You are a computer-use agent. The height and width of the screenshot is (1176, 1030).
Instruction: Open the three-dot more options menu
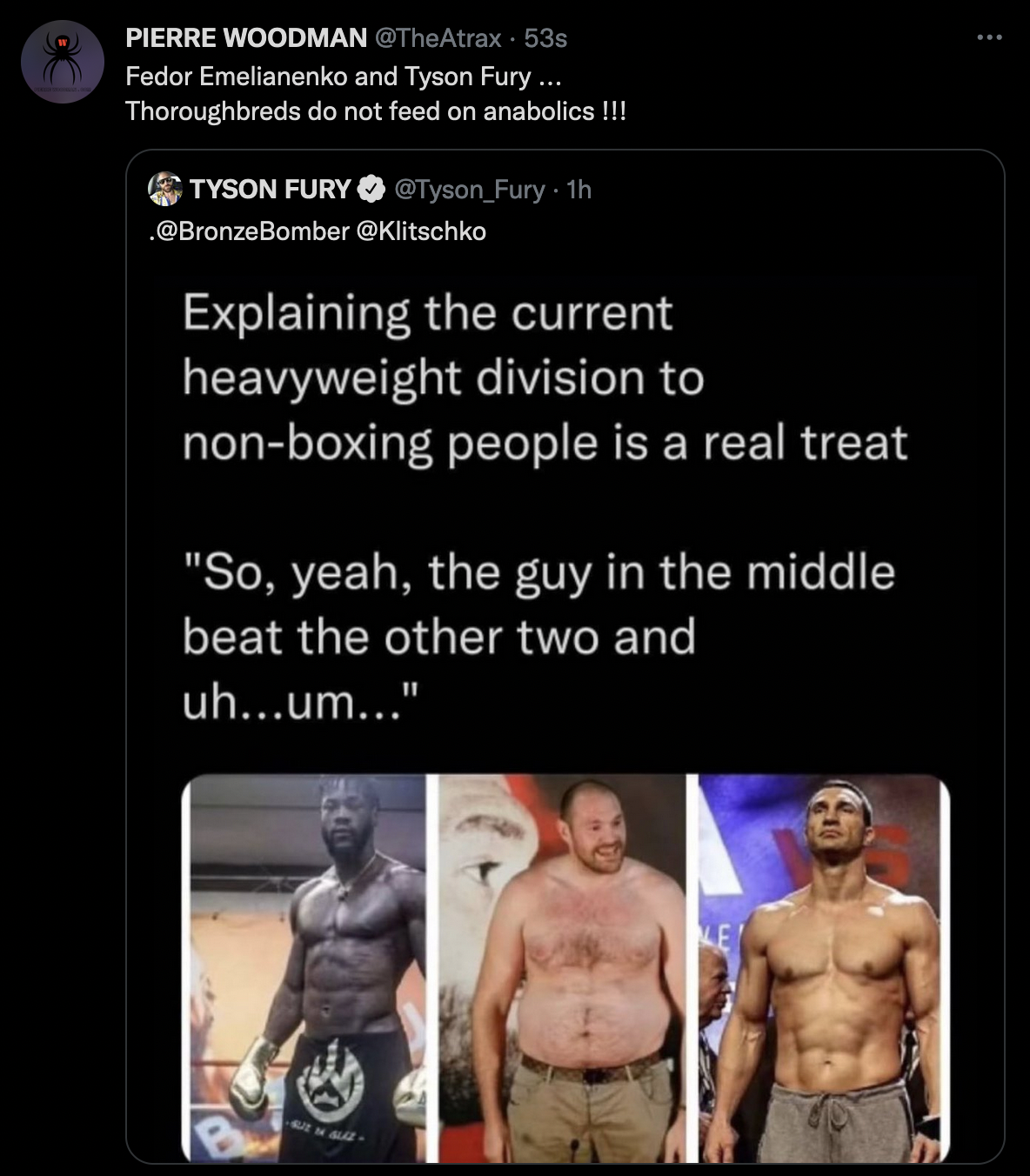pyautogui.click(x=989, y=37)
